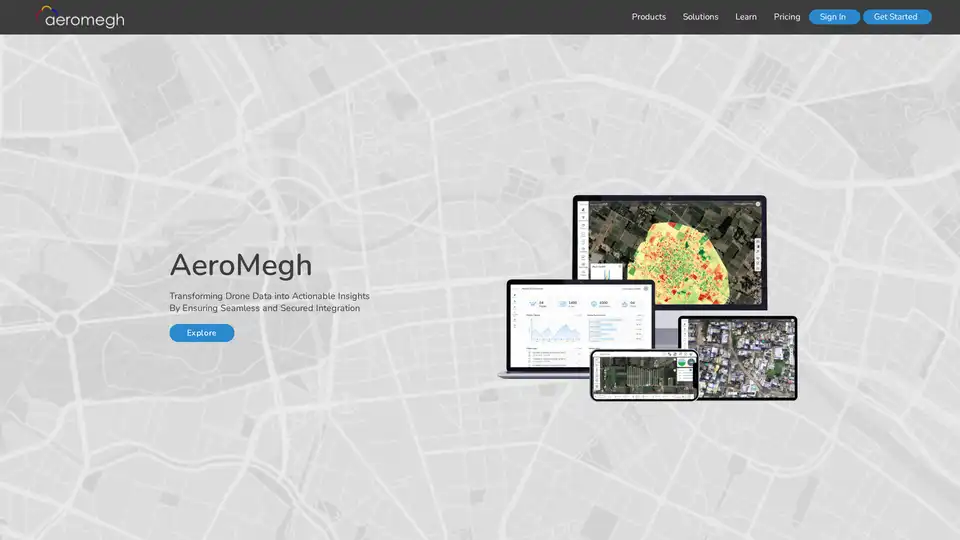Image resolution: width=960 pixels, height=540 pixels.
Task: Click the AeroMegh hero heading
Action: (240, 265)
